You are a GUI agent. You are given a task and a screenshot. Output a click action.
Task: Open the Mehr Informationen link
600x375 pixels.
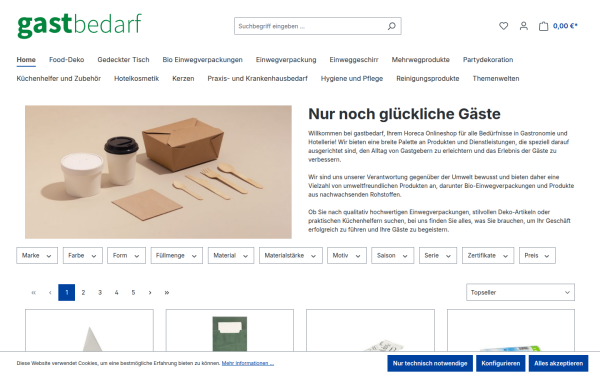pyautogui.click(x=248, y=363)
